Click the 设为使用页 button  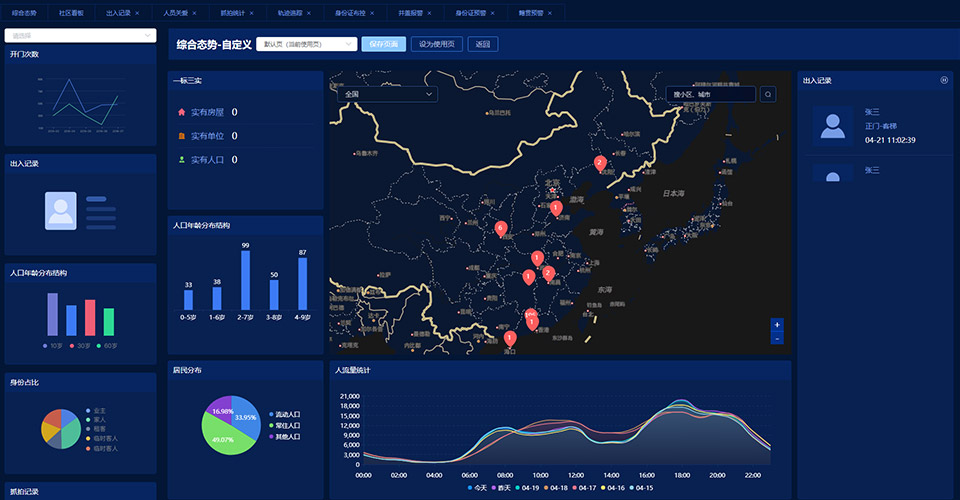pyautogui.click(x=436, y=44)
